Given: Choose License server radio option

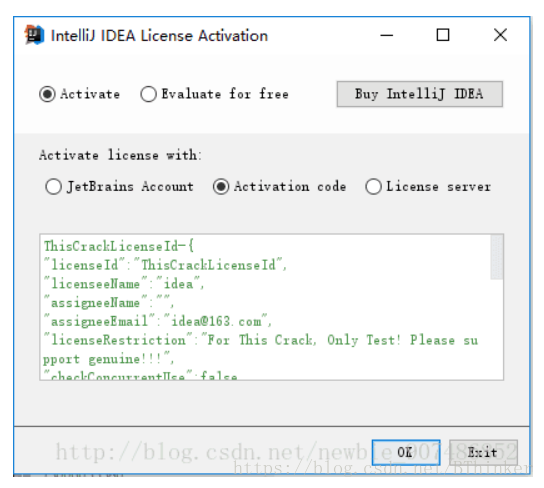Looking at the screenshot, I should point(373,187).
